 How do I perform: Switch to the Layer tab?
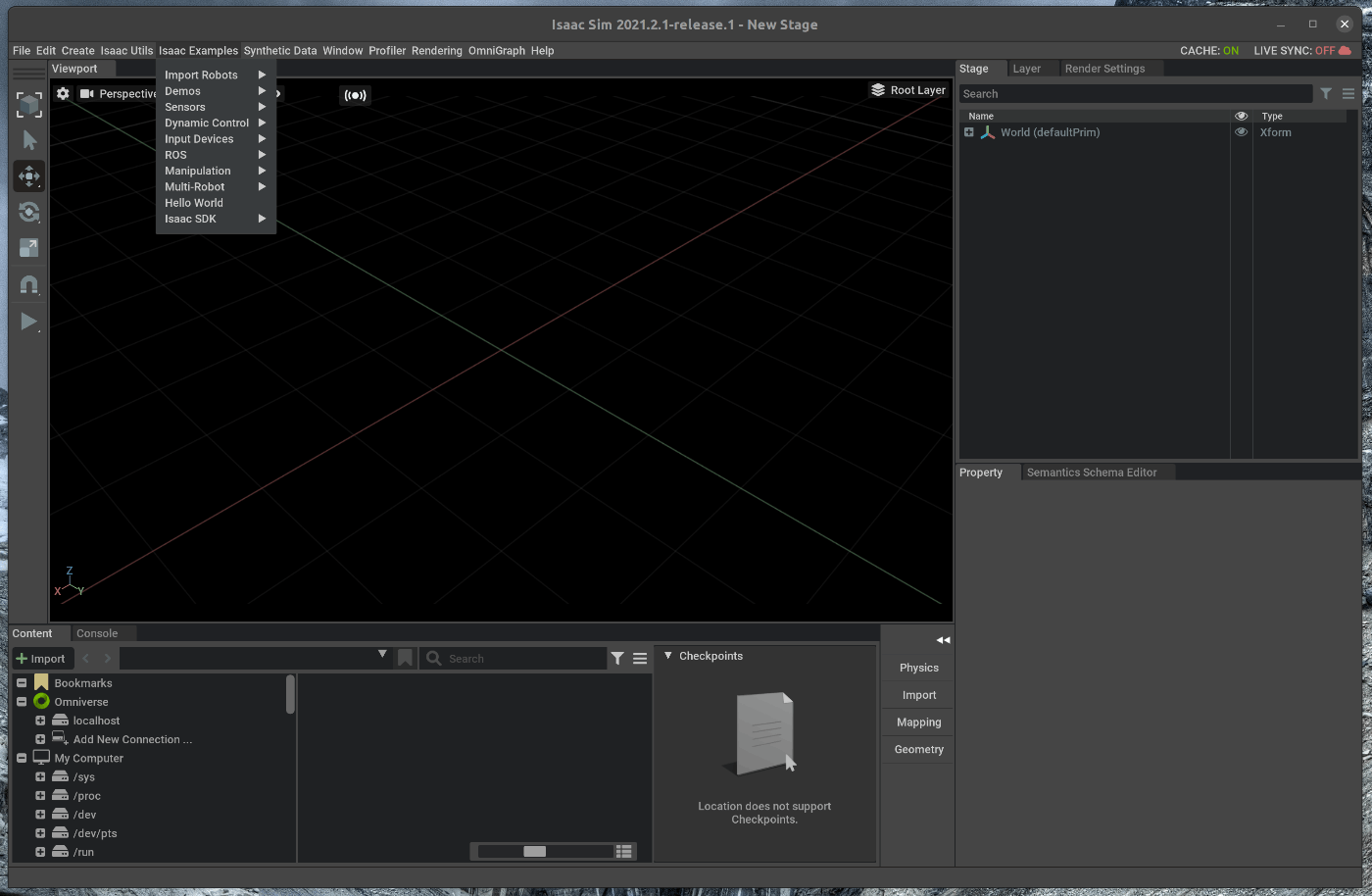click(x=1027, y=69)
